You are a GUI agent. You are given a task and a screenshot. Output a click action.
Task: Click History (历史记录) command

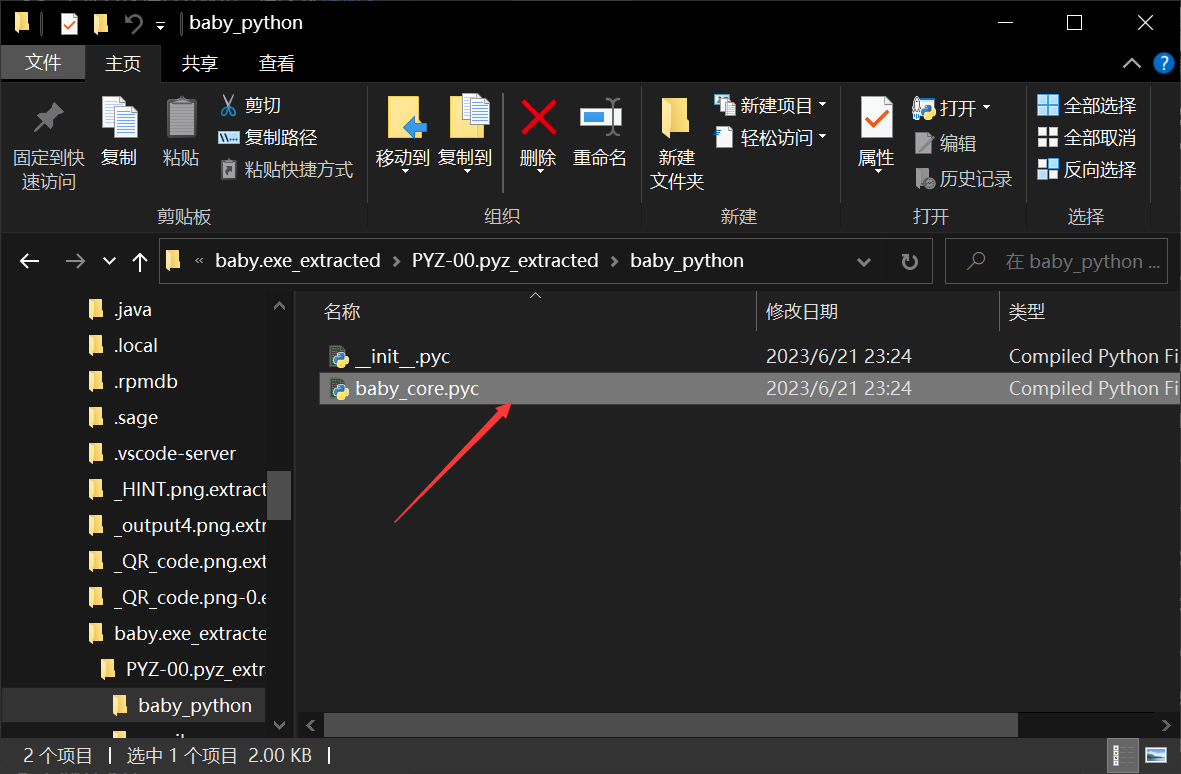[963, 178]
